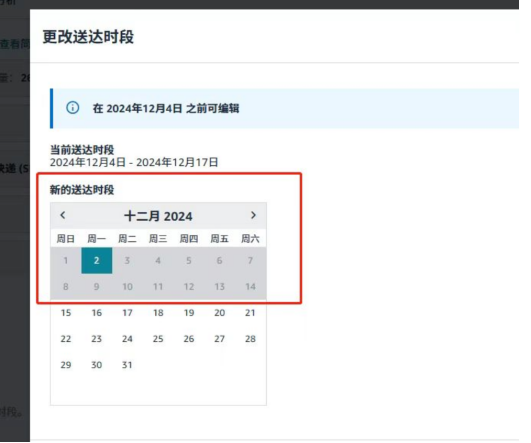The width and height of the screenshot is (531, 443).
Task: Select December 24 date cell
Action: click(x=127, y=339)
